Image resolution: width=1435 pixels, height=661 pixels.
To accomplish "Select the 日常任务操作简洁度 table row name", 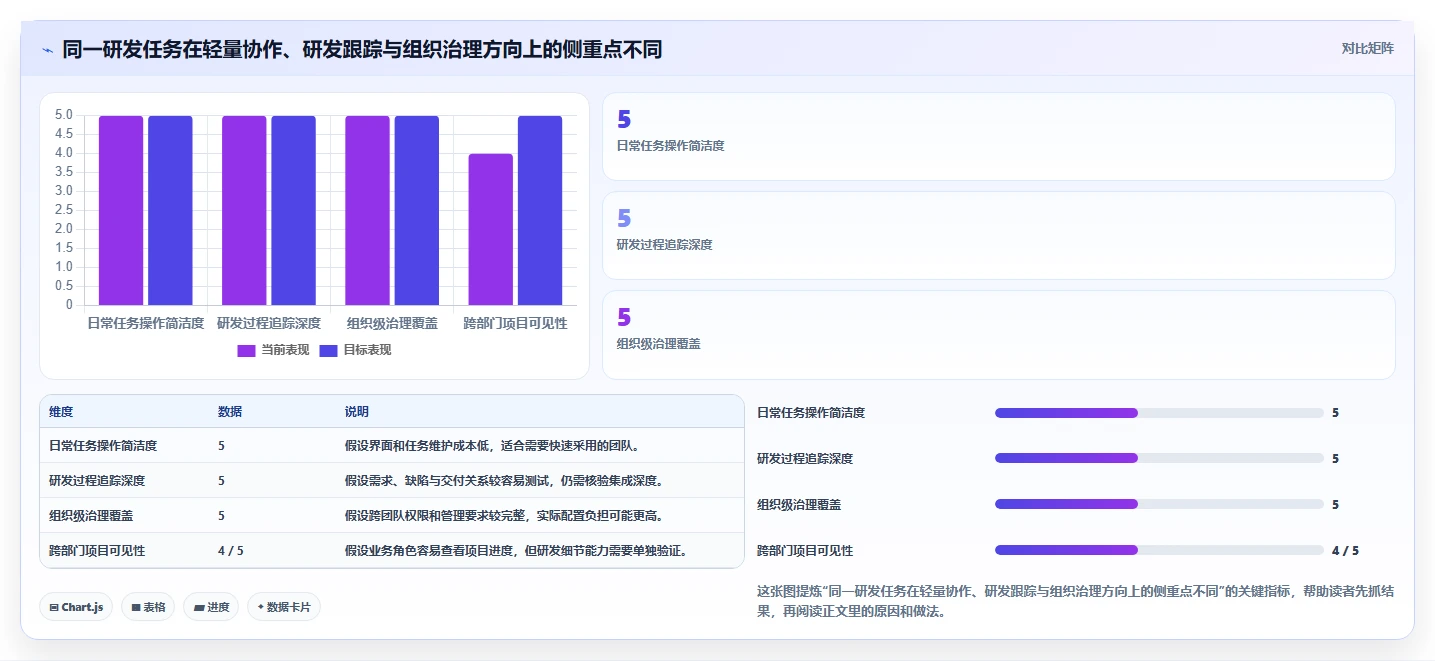I will [103, 446].
